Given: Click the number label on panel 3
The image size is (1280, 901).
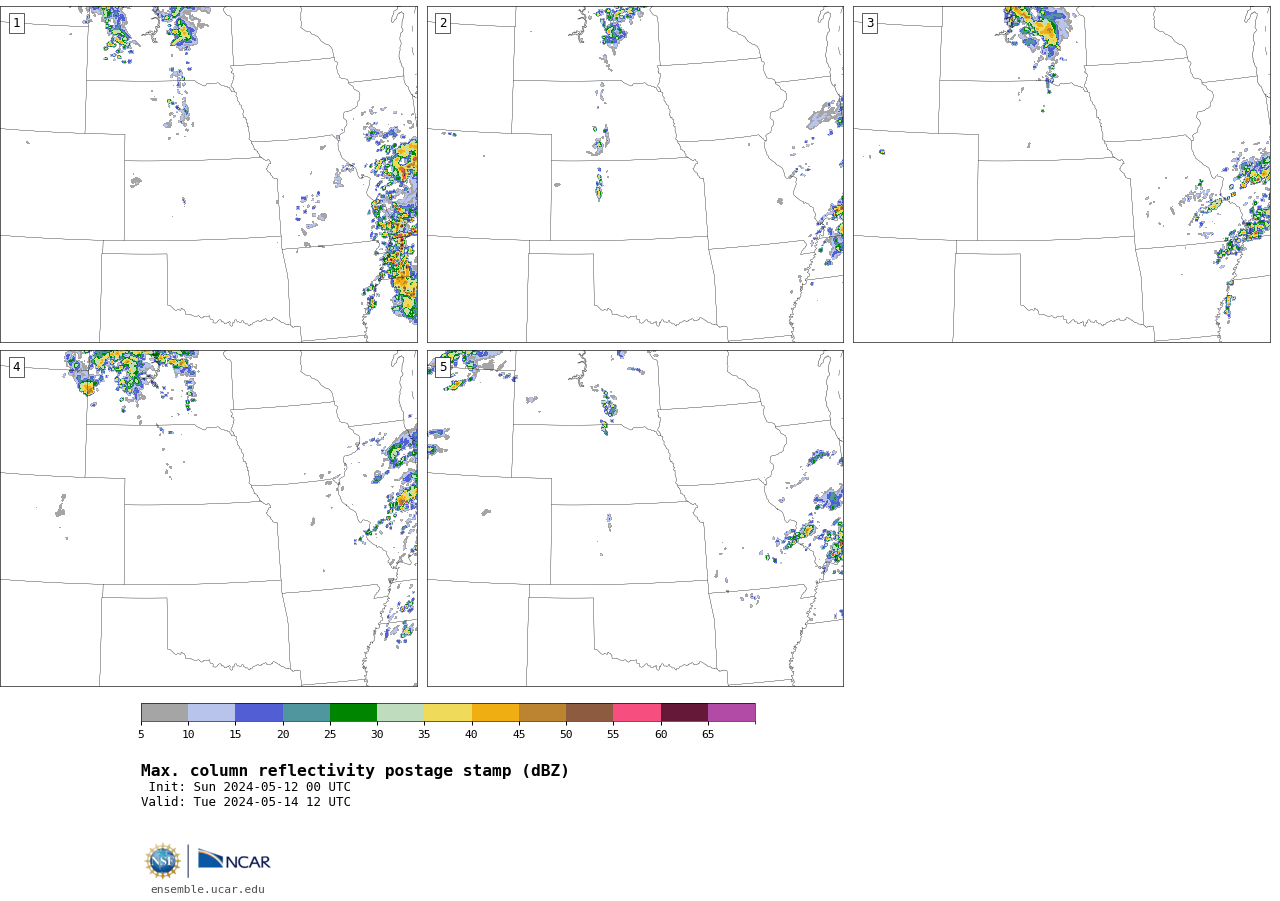Looking at the screenshot, I should [x=869, y=23].
